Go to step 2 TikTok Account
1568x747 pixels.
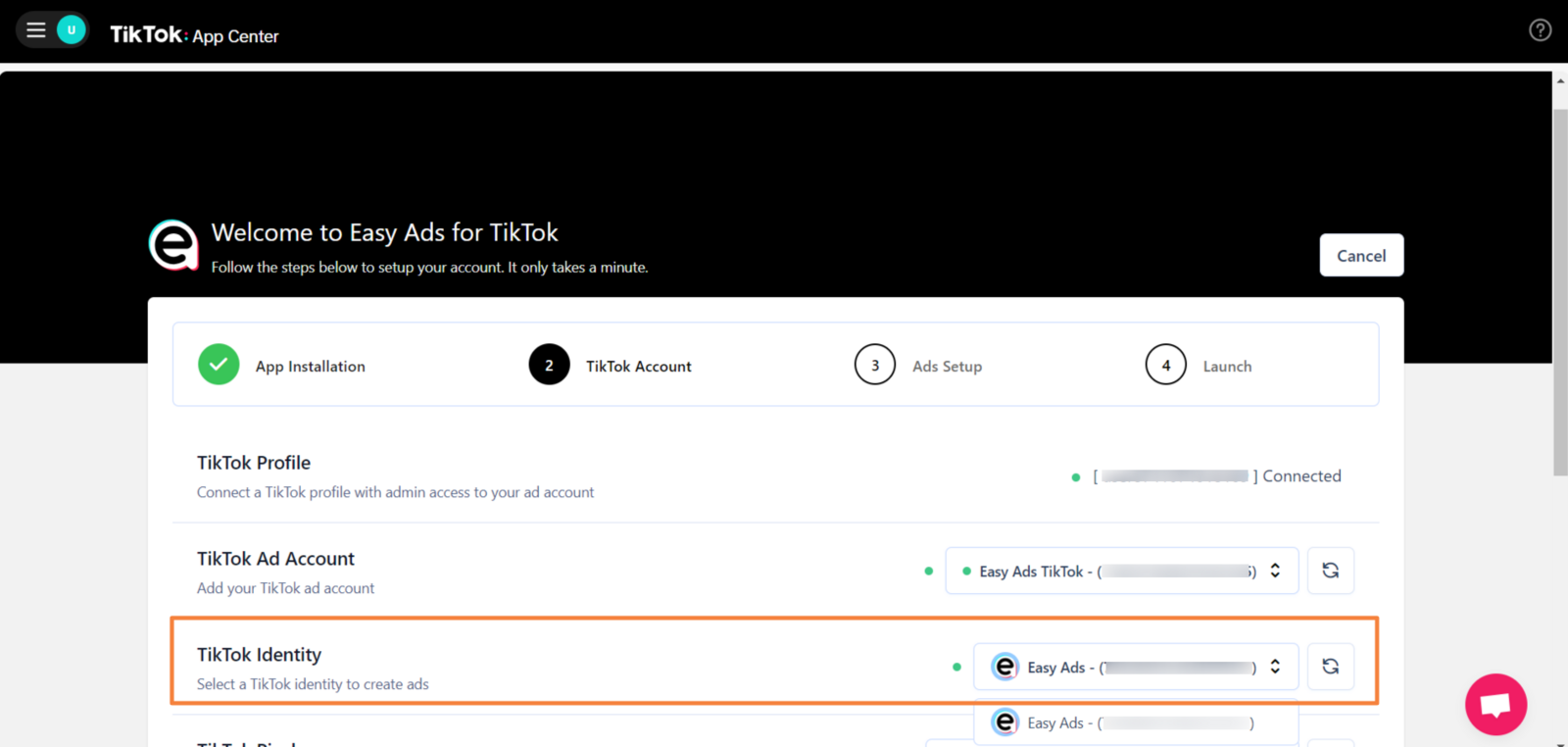click(611, 366)
